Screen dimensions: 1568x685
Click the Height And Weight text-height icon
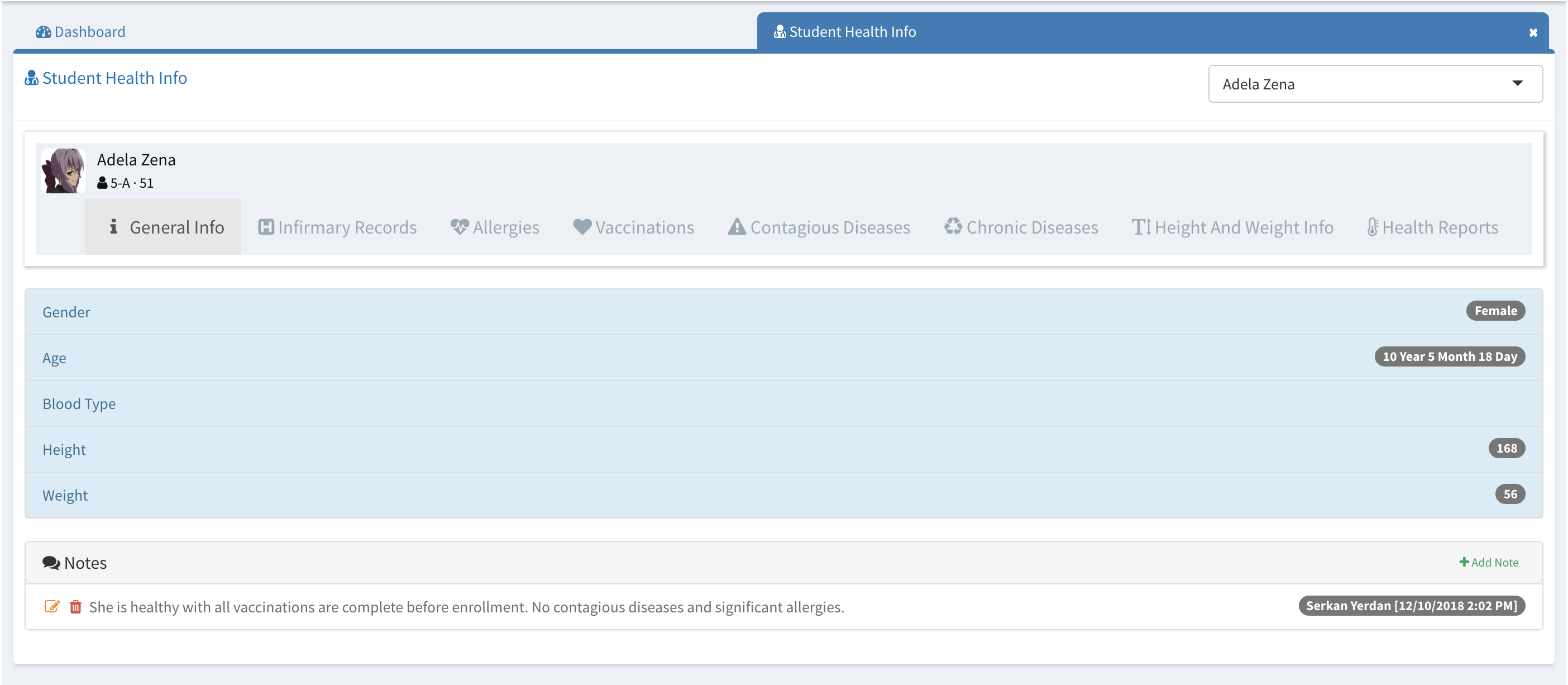(1141, 227)
